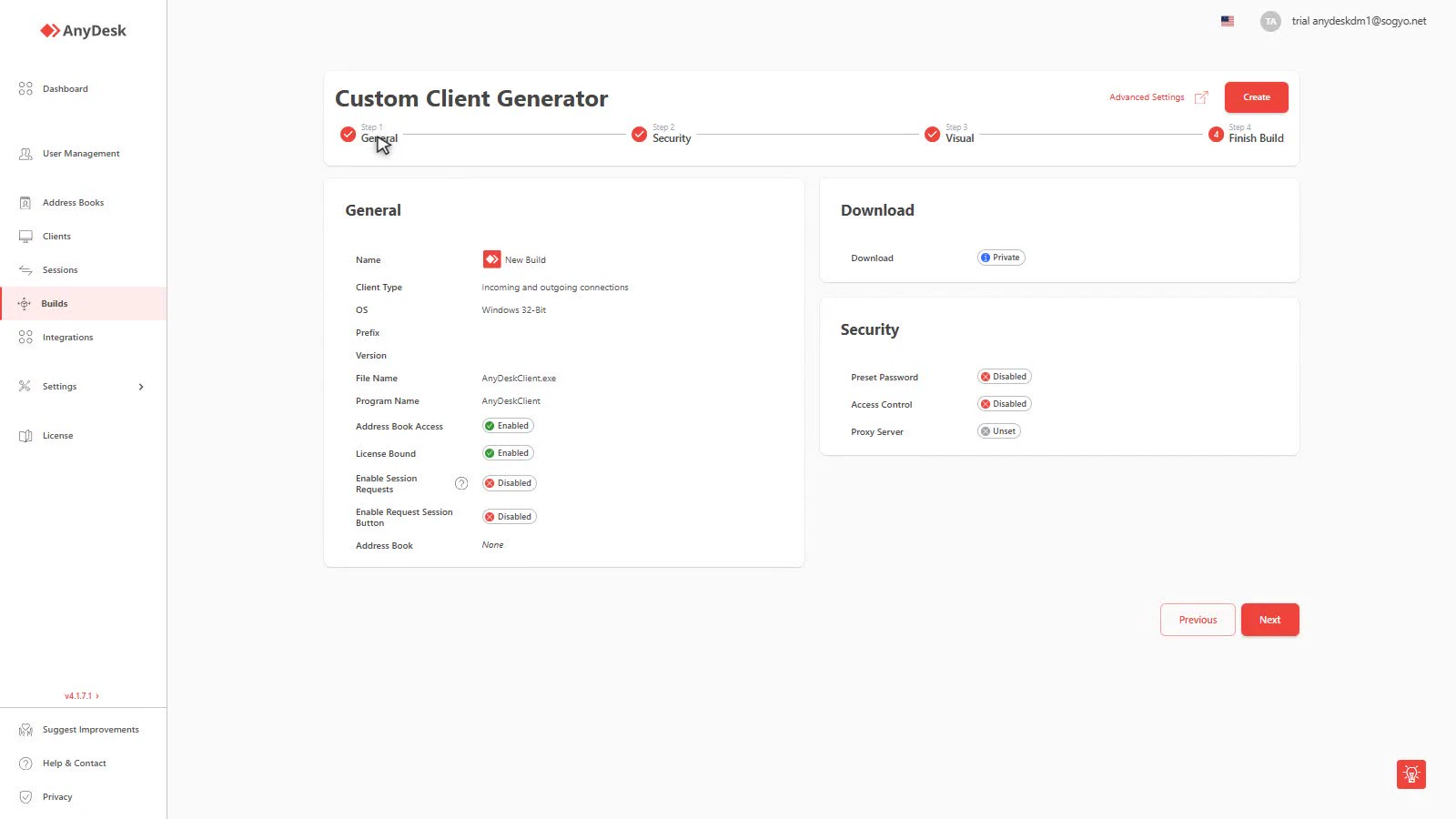Click the Clients monitor icon
The image size is (1456, 819).
(x=25, y=237)
